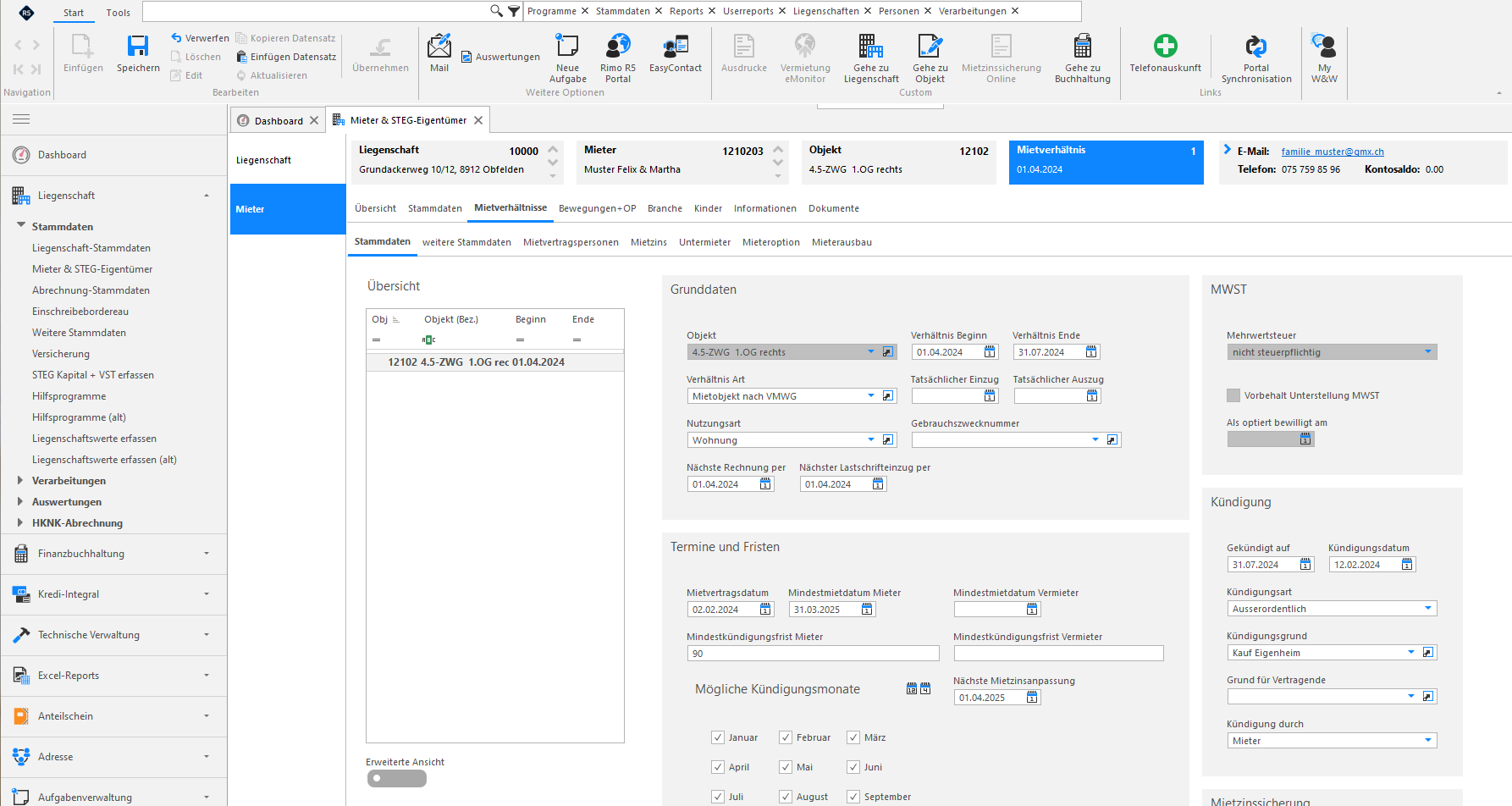The height and width of the screenshot is (806, 1512).
Task: Uncheck the Februar checkbox
Action: point(786,737)
